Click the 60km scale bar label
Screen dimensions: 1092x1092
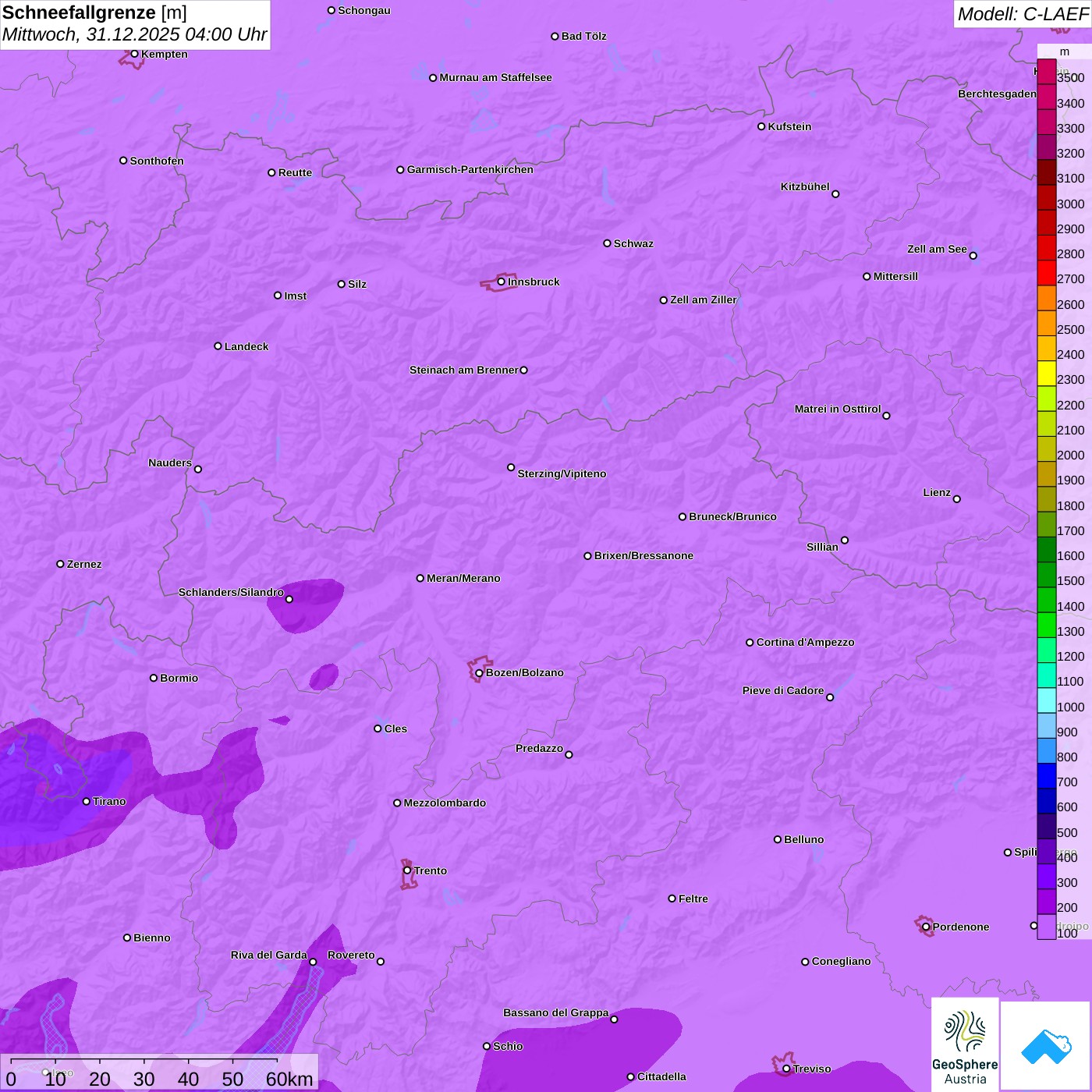tap(289, 1079)
